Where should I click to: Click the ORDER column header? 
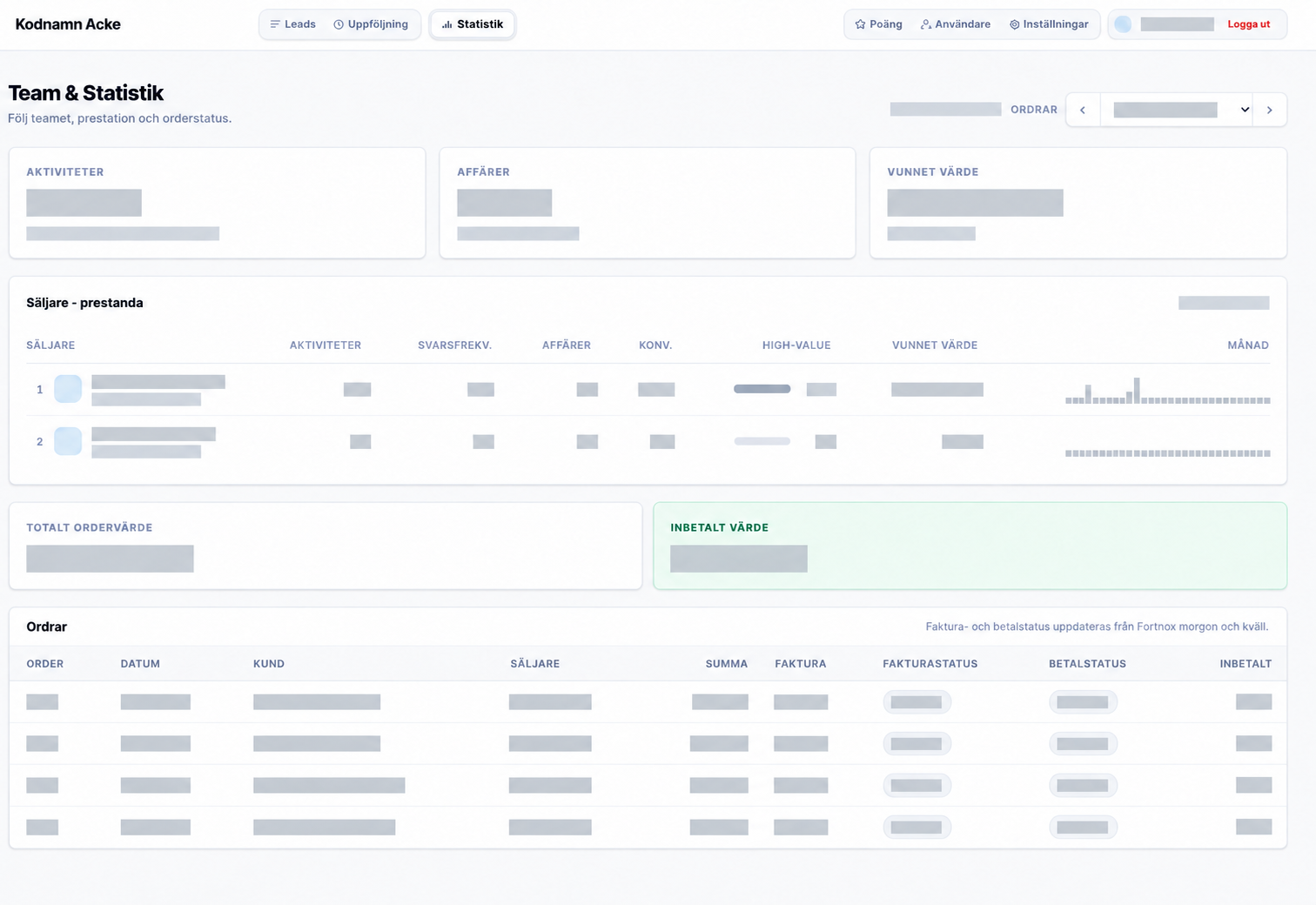(45, 663)
